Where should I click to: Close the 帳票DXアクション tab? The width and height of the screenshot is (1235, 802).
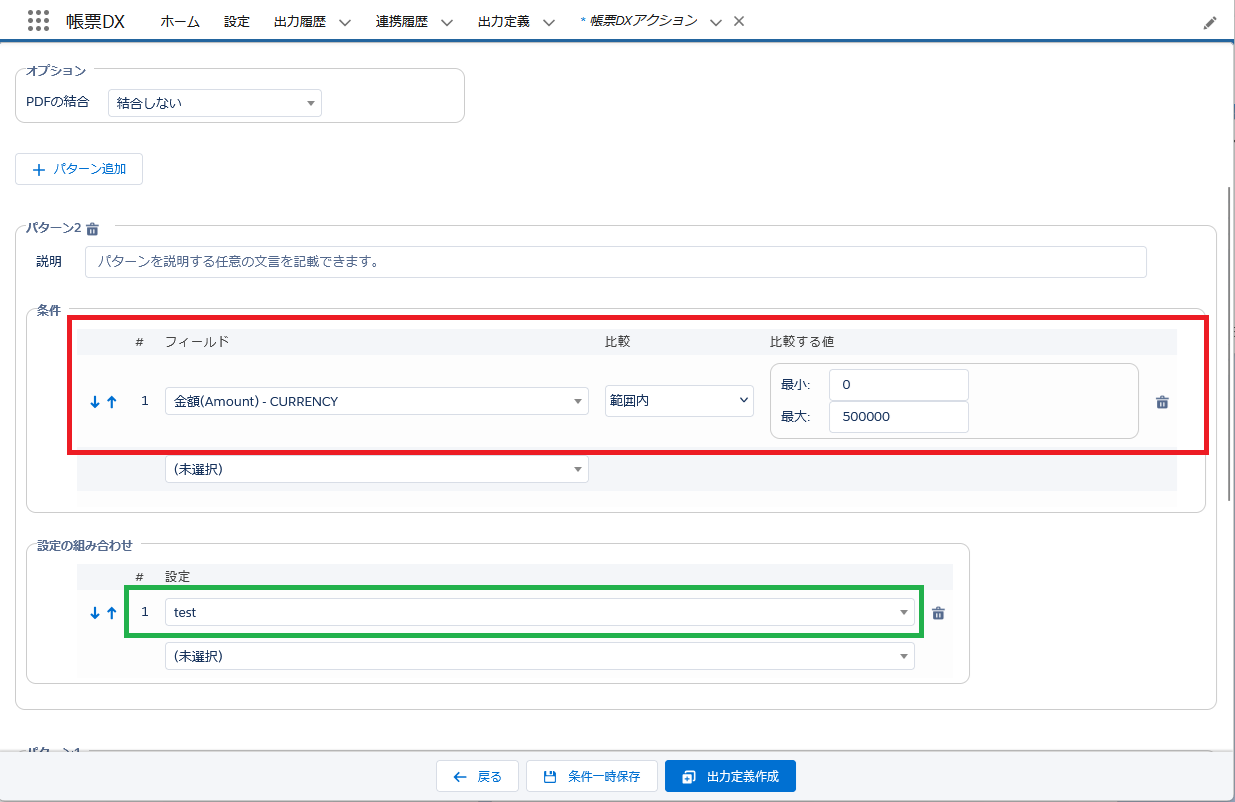[x=739, y=21]
